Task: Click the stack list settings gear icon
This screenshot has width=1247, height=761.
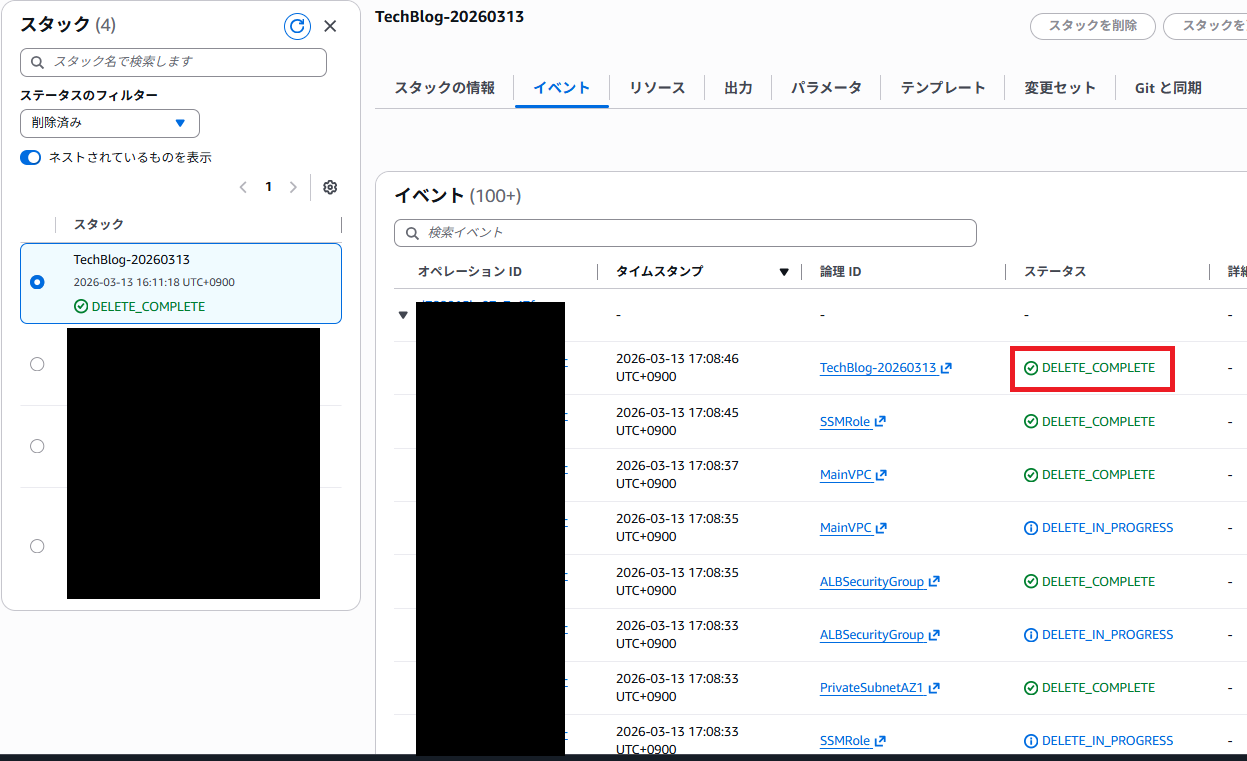Action: pos(330,187)
